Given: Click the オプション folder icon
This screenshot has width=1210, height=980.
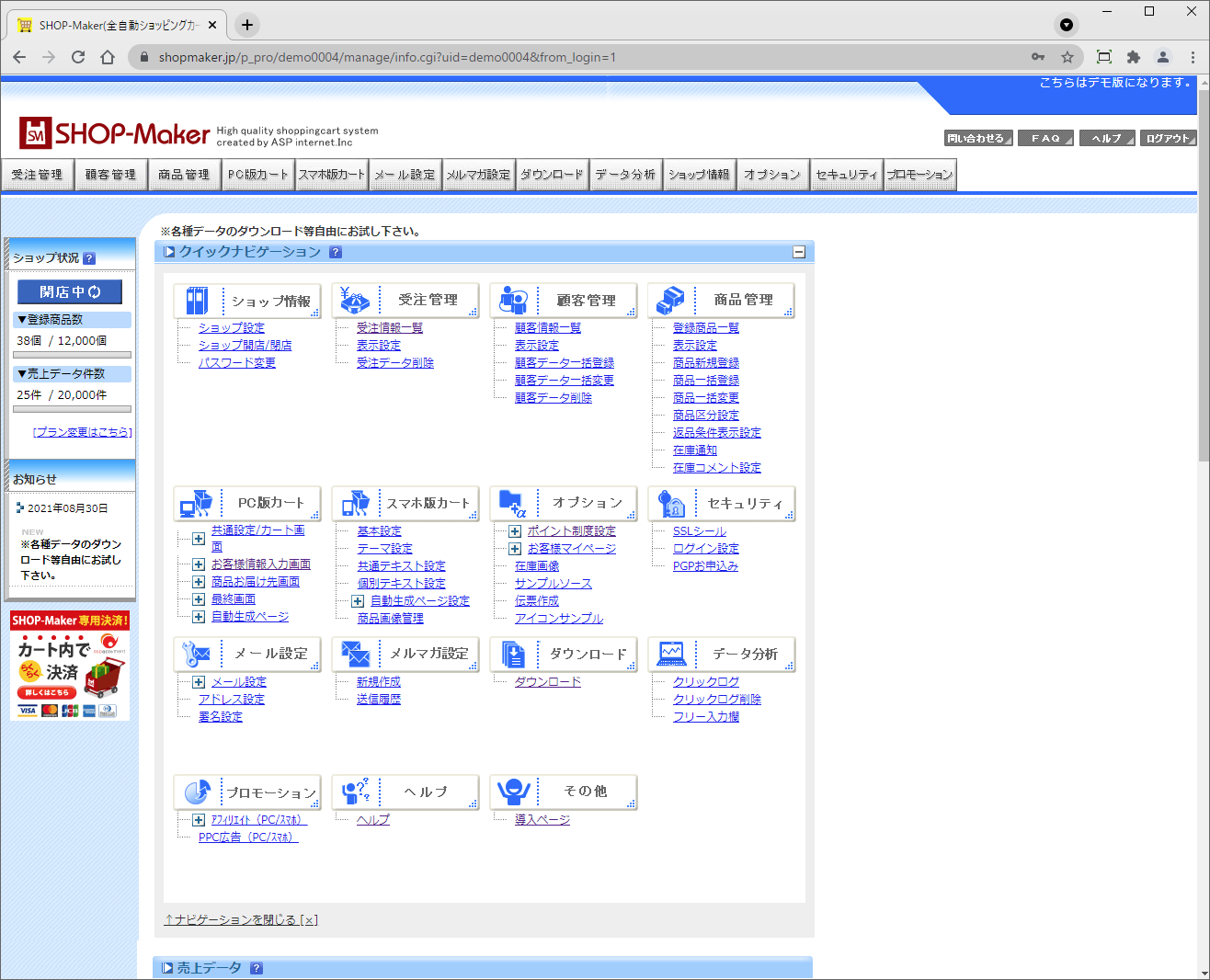Looking at the screenshot, I should point(513,504).
